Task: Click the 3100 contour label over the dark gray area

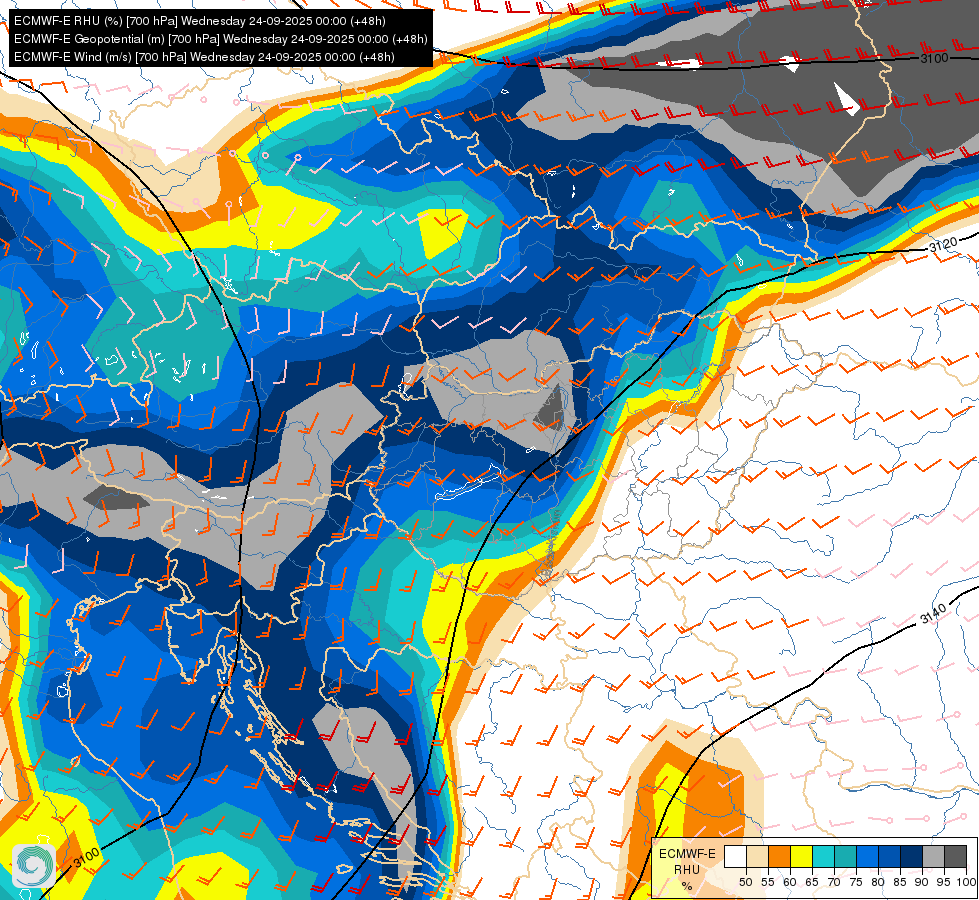Action: click(934, 58)
